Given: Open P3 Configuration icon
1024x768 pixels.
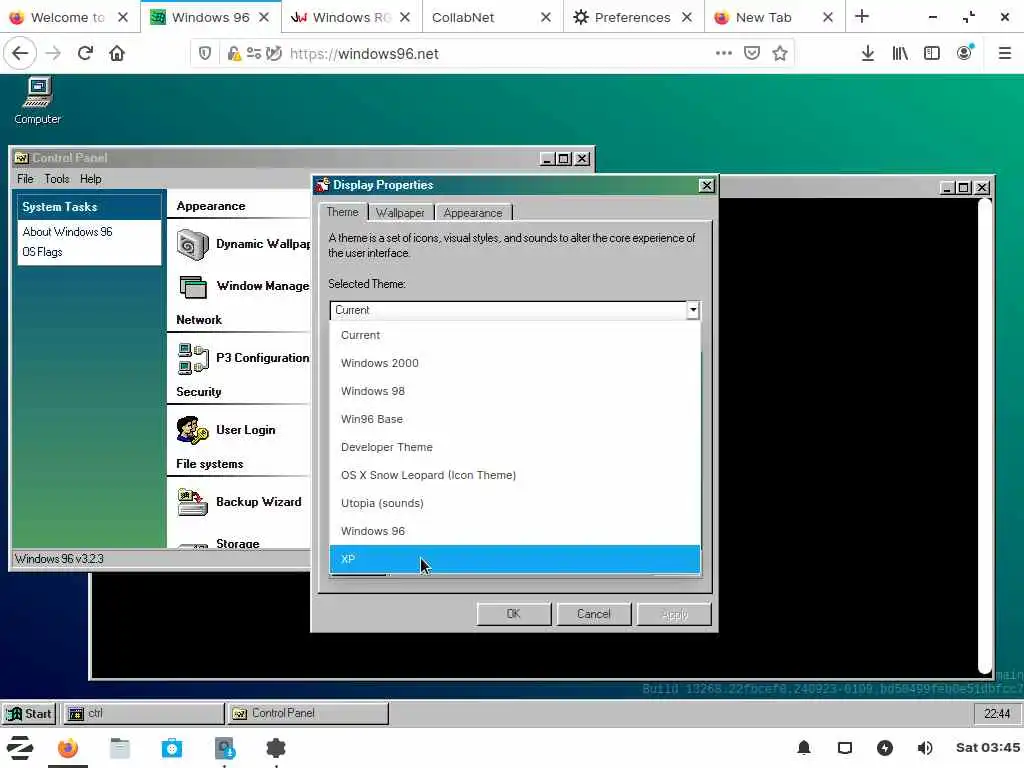Looking at the screenshot, I should [193, 359].
